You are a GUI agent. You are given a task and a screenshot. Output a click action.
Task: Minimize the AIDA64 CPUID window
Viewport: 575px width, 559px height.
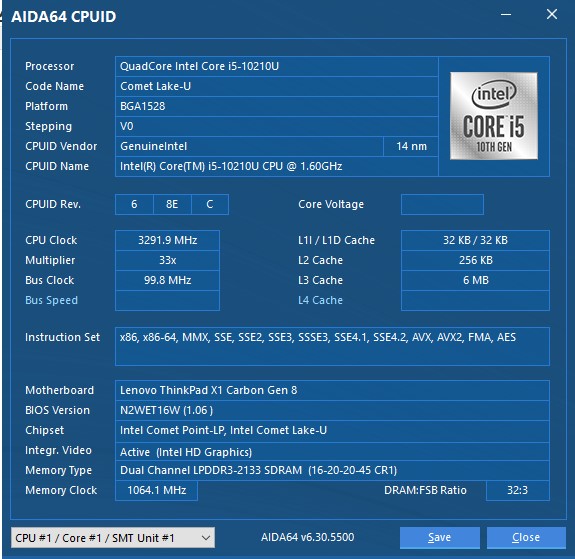point(506,15)
